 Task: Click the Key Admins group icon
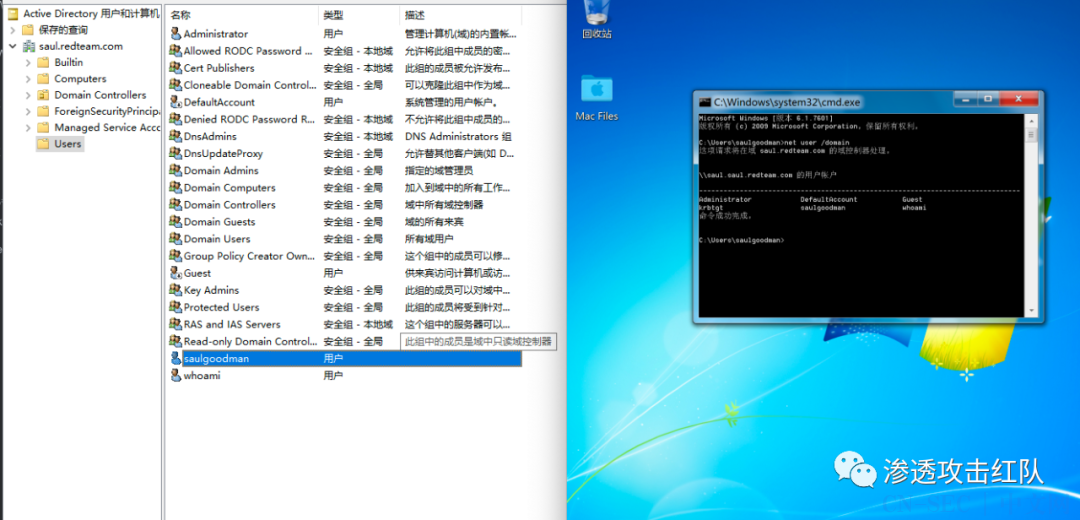coord(176,290)
